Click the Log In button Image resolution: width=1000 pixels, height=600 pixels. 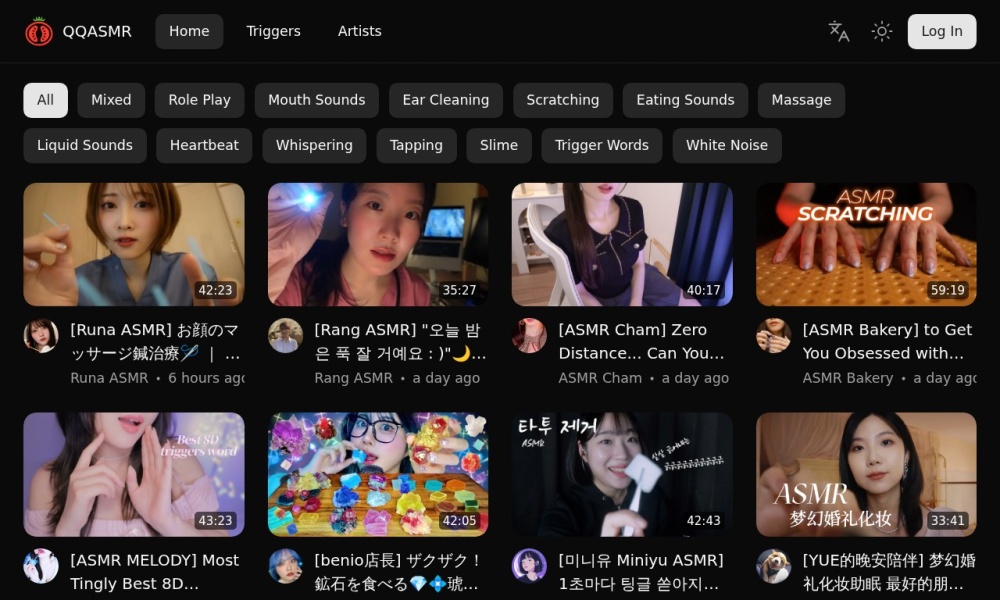coord(941,31)
